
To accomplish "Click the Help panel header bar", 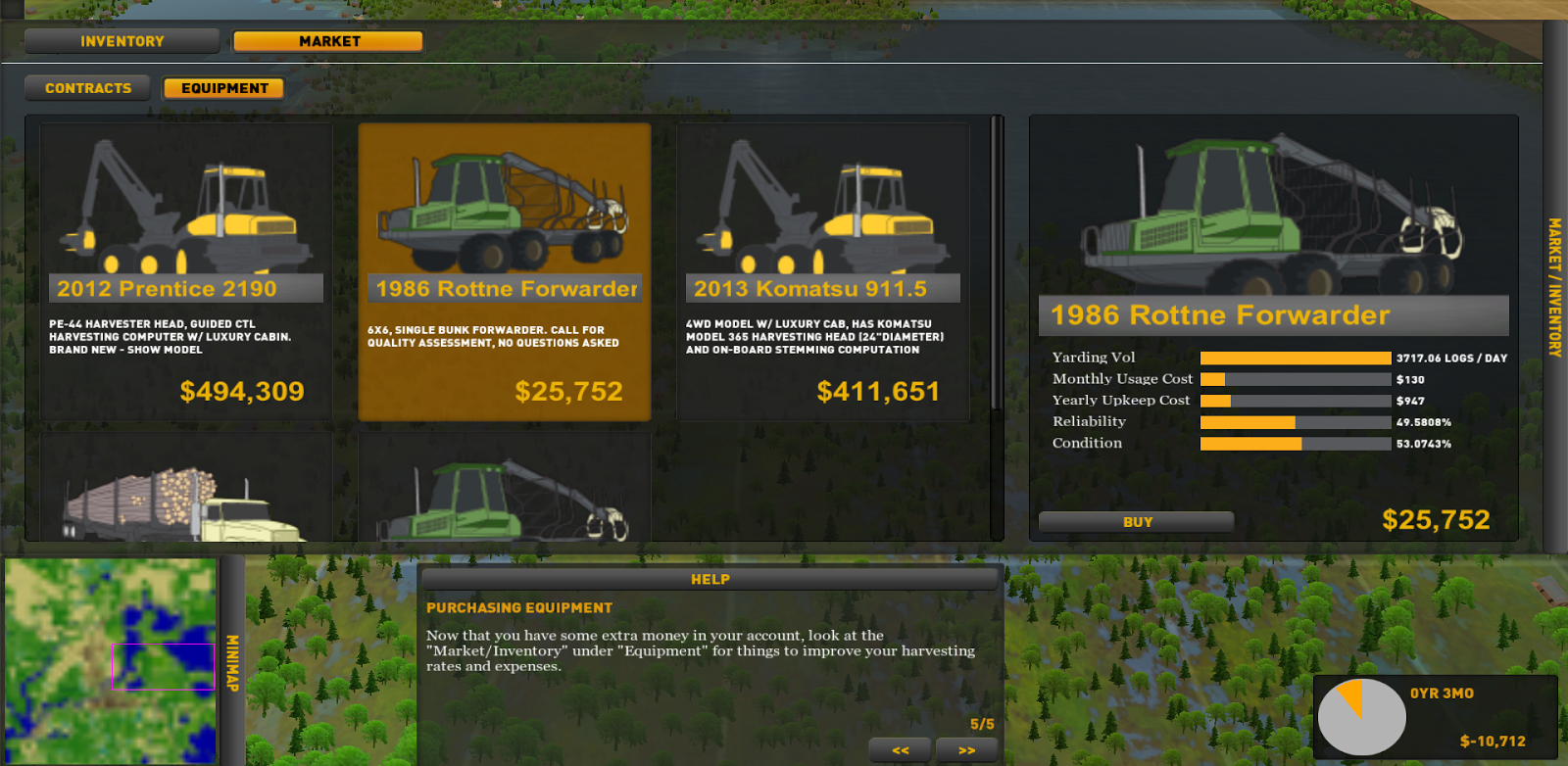I will tap(710, 579).
